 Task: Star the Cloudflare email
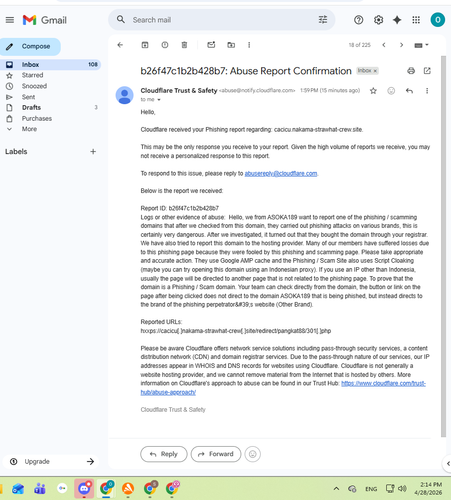coord(373,91)
